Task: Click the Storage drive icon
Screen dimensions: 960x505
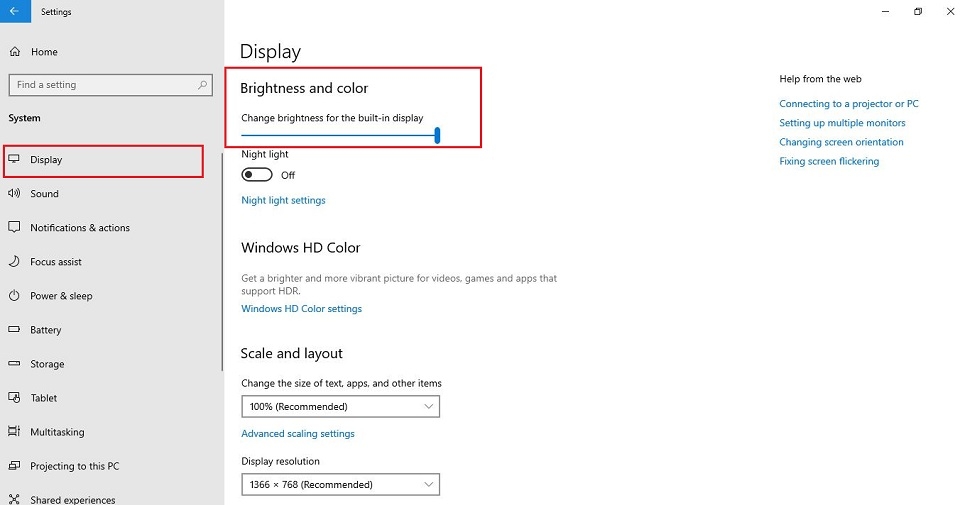Action: click(14, 364)
